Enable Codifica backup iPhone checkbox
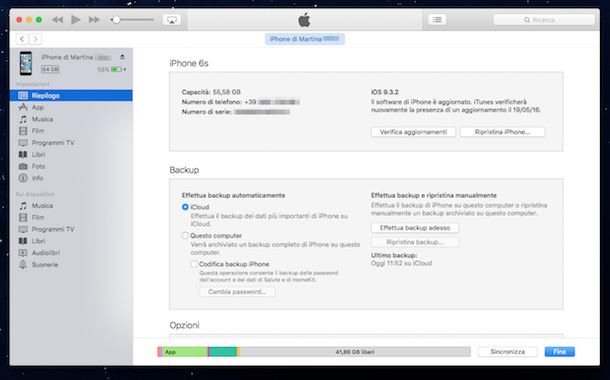 coord(194,264)
